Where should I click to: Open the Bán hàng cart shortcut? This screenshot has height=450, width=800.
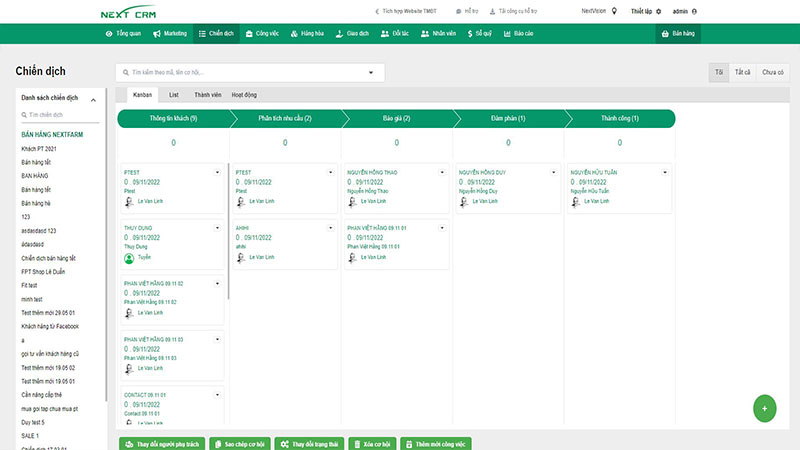click(x=676, y=33)
